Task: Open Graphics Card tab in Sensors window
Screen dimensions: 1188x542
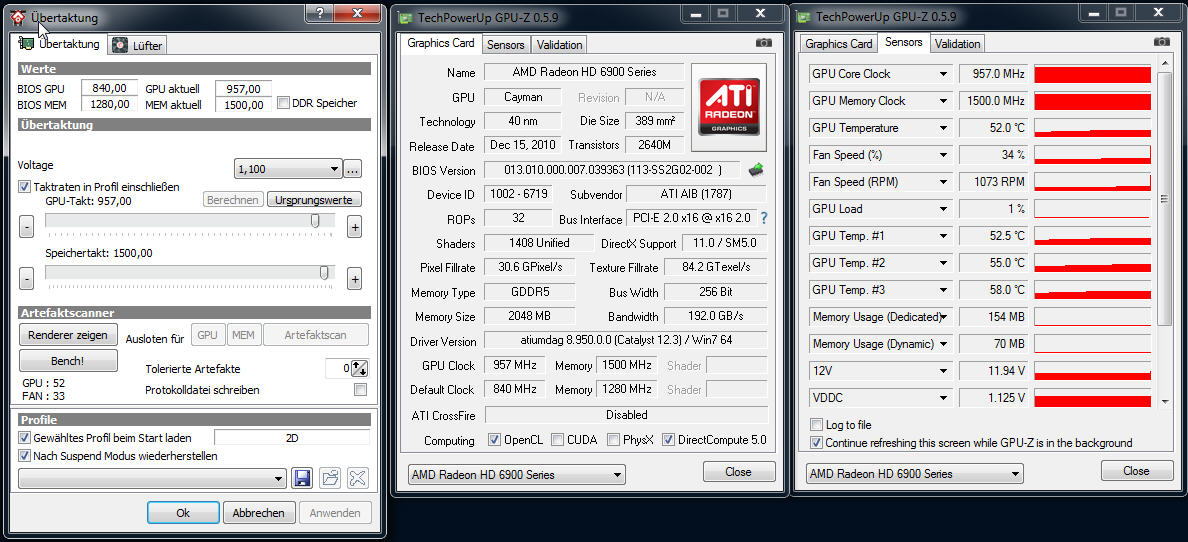Action: point(839,44)
